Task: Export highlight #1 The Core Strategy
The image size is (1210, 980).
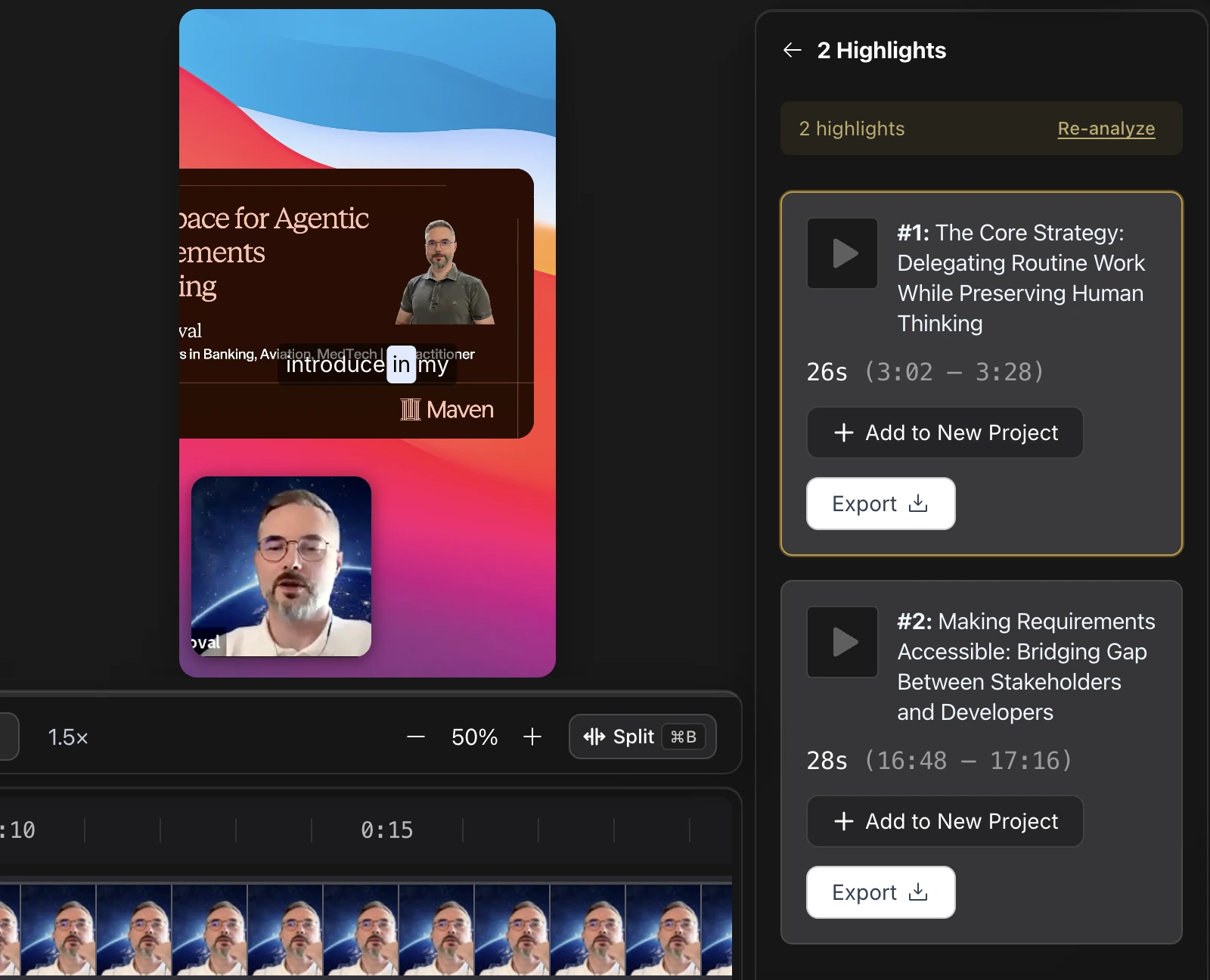Action: coord(881,504)
